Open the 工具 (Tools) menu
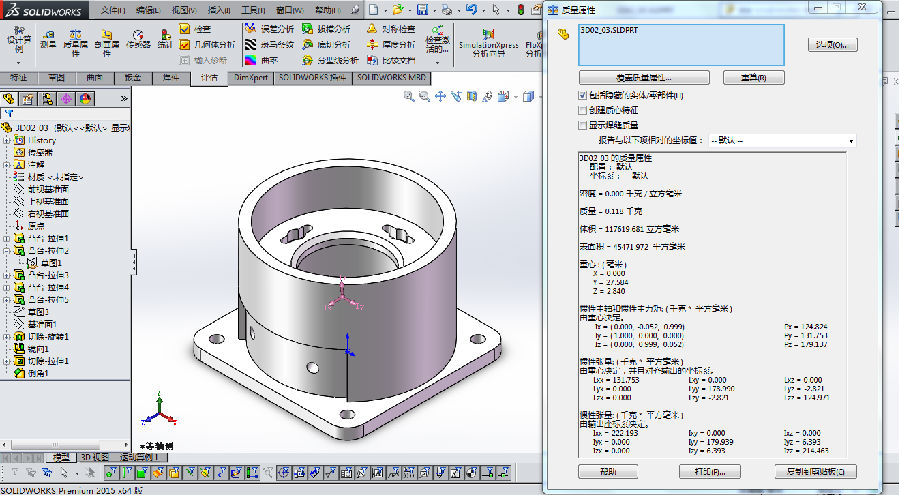This screenshot has width=899, height=495. (253, 9)
